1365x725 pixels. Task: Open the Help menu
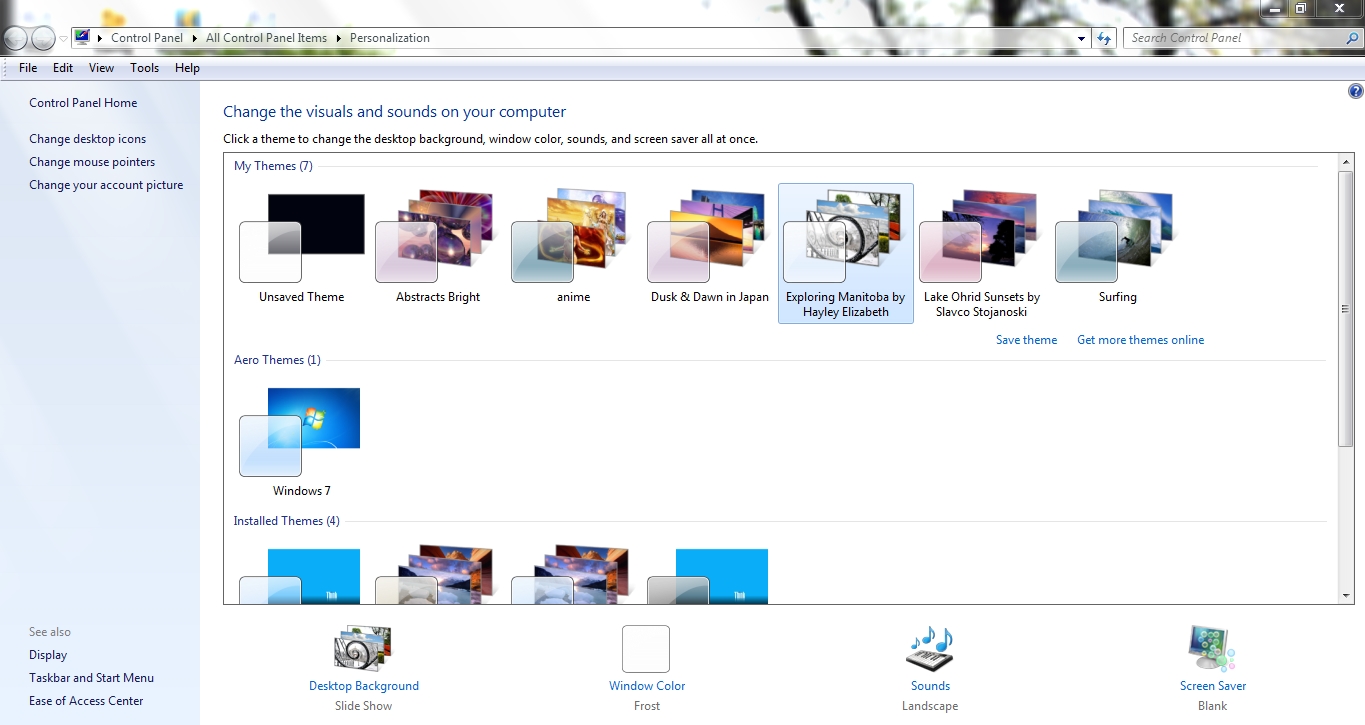[x=187, y=68]
